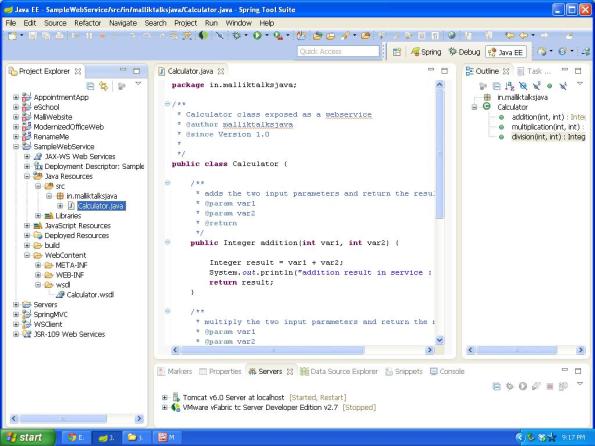Click the Forward navigation arrow in toolbar
The image size is (595, 446).
(544, 36)
